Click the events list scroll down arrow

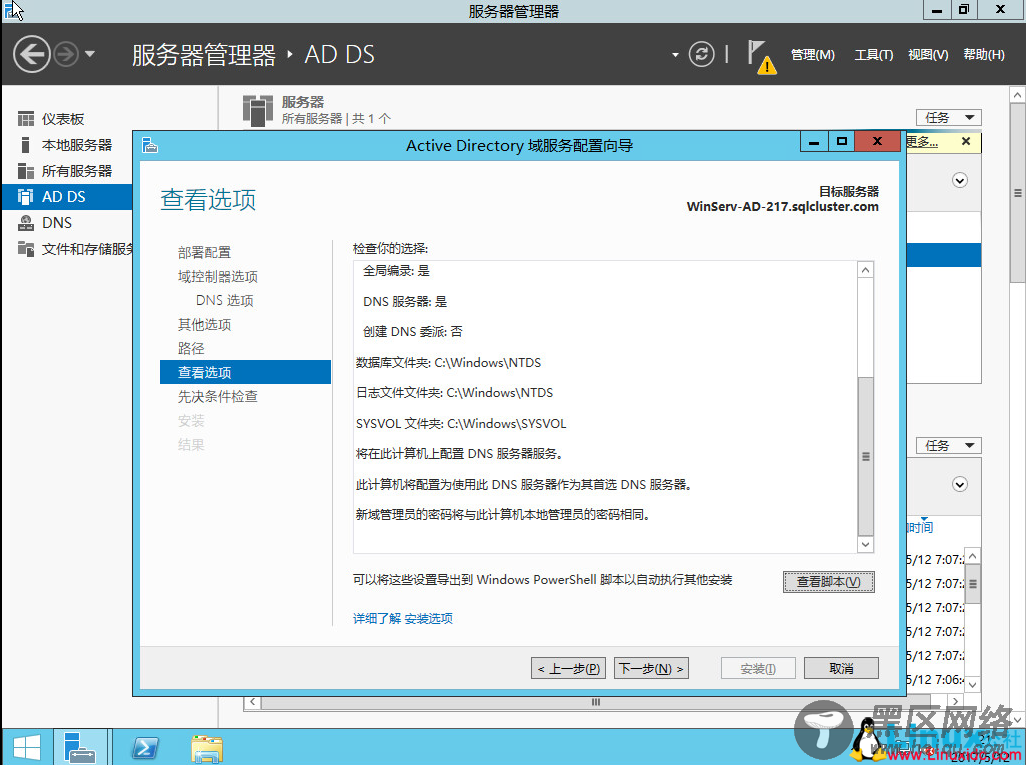tap(973, 685)
